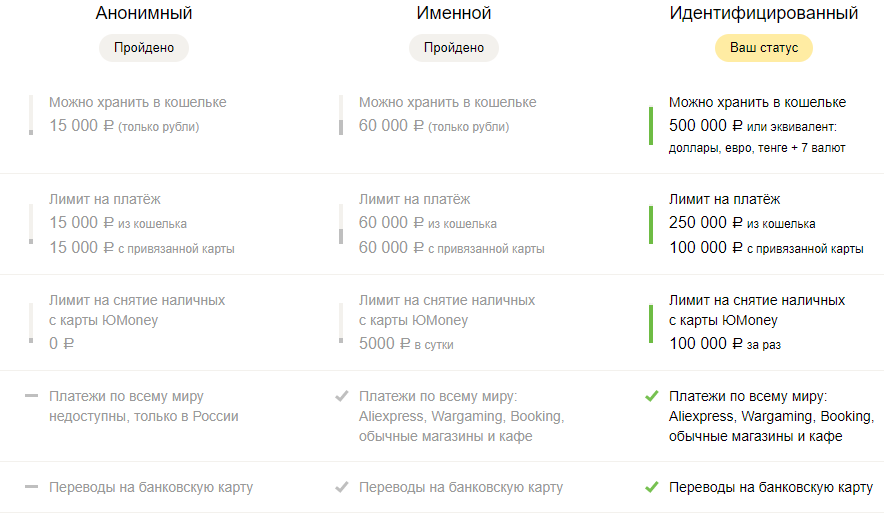This screenshot has width=884, height=526.
Task: Click green bar beside 100 000 ₽ cash withdrawal limit
Action: point(651,322)
